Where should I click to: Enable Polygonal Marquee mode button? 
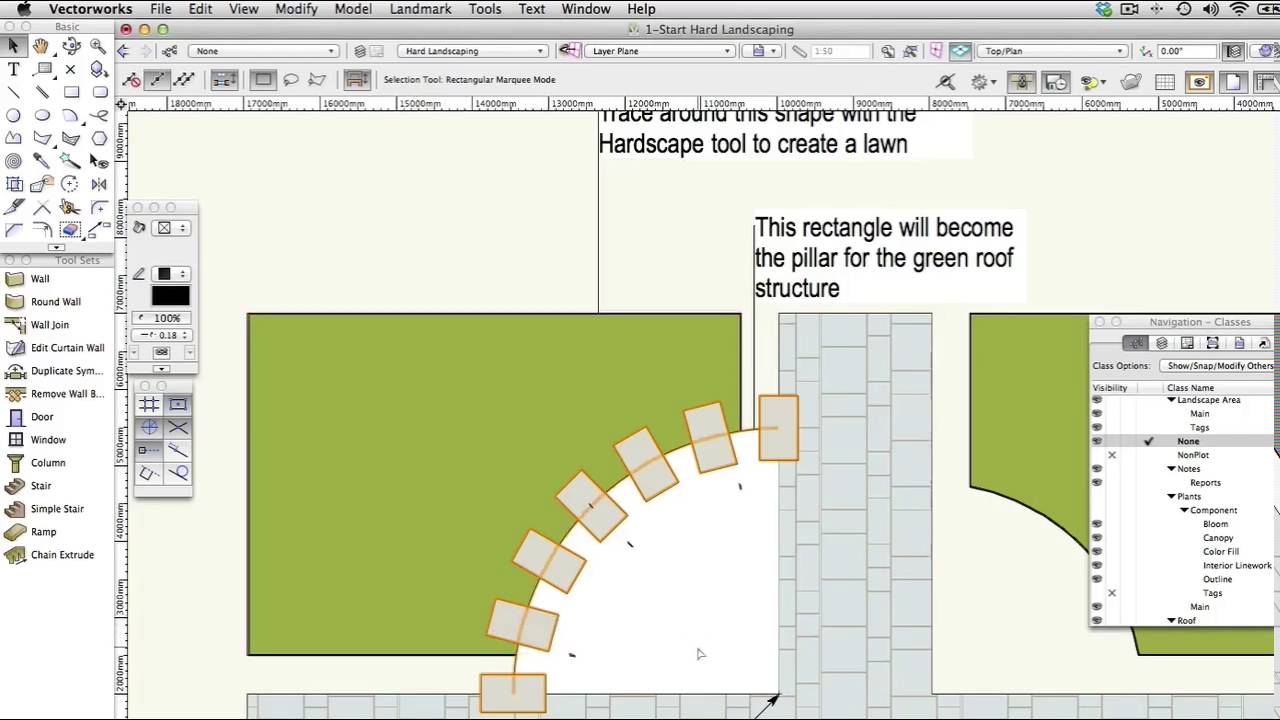317,80
